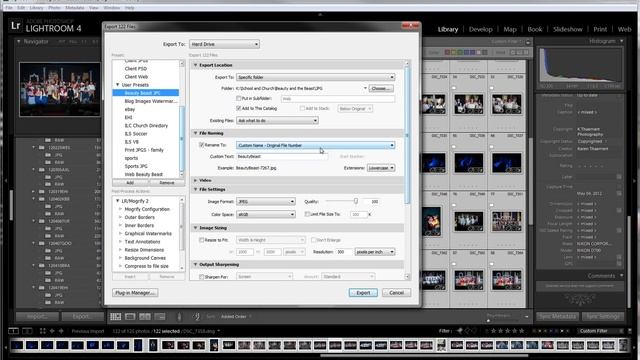Click Add under the Preset list

pyautogui.click(x=130, y=182)
